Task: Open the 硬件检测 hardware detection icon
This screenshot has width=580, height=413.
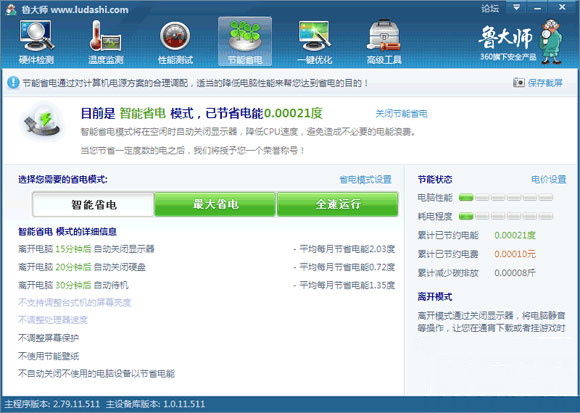Action: (x=36, y=43)
